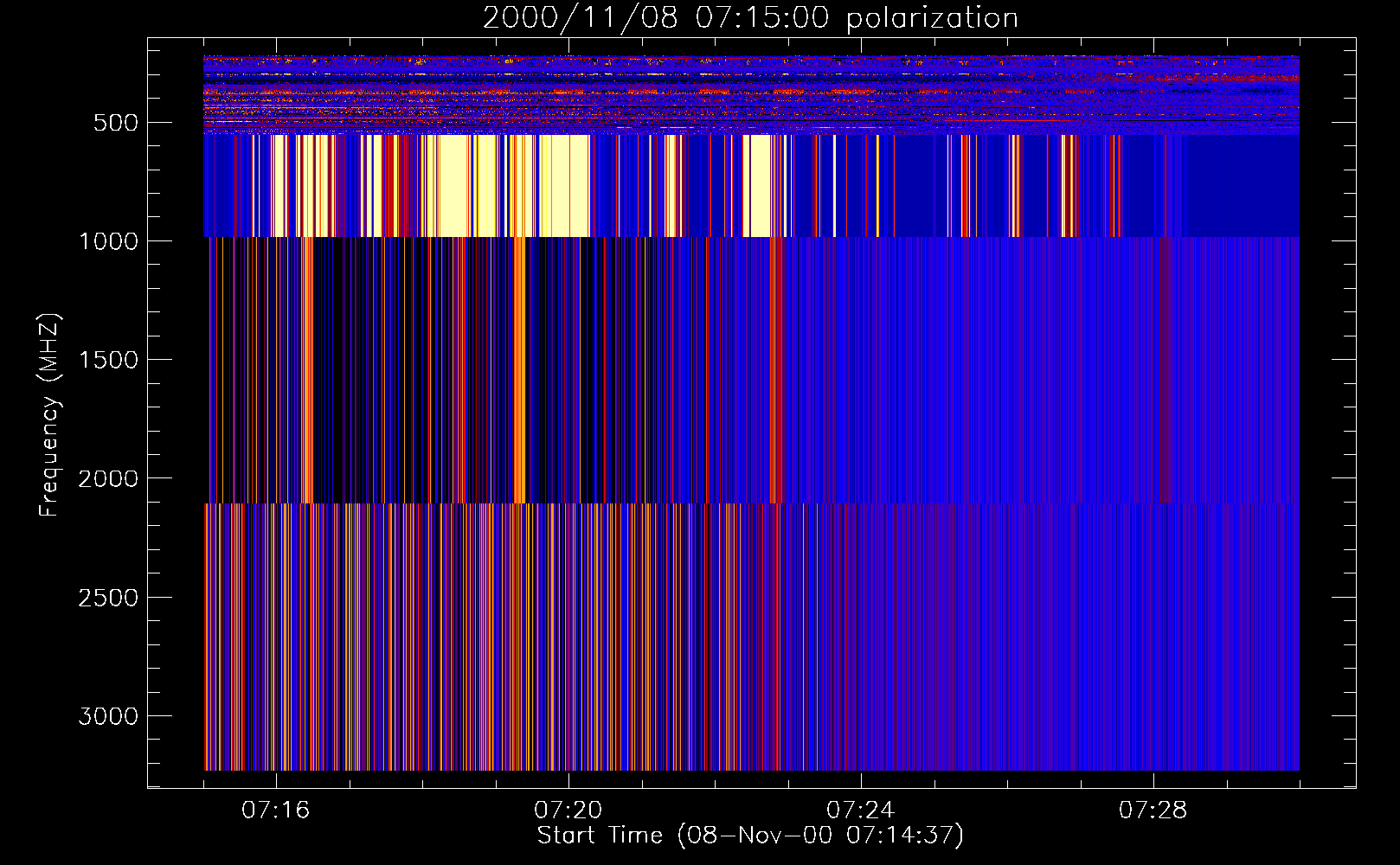
Task: Click the 'Frequency (MHZ)' axis label
Action: [50, 414]
